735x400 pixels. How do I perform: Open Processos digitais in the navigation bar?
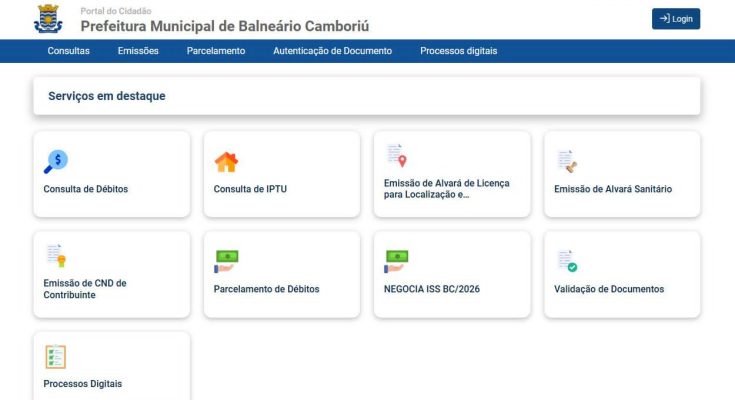pyautogui.click(x=458, y=51)
